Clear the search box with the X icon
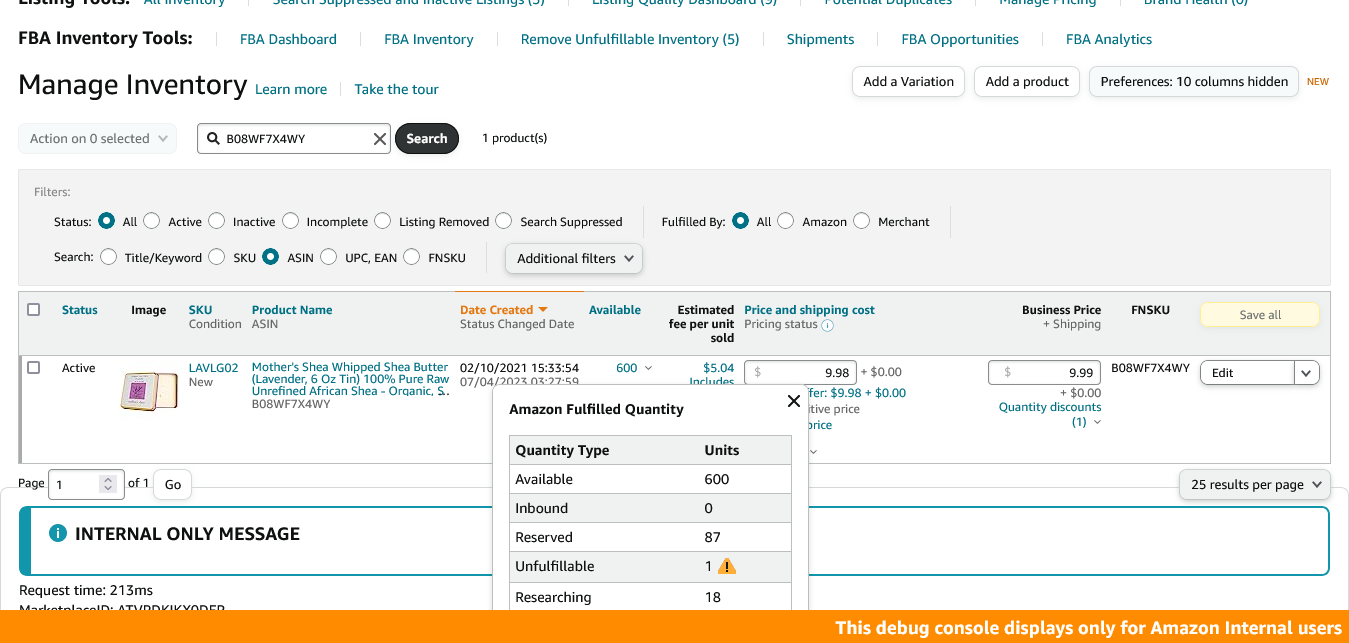1349x643 pixels. (380, 139)
